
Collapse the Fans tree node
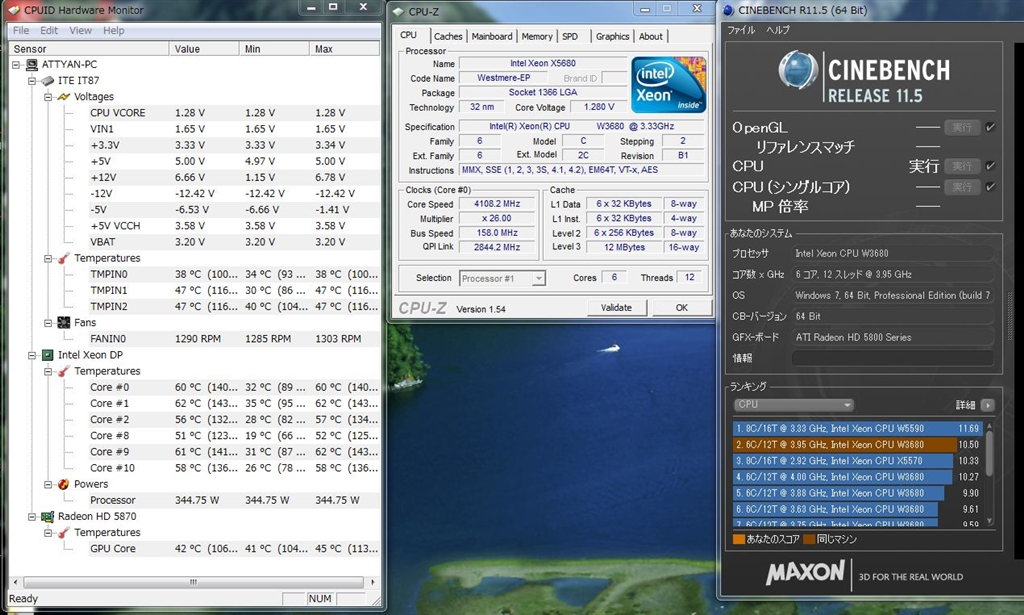pos(48,323)
